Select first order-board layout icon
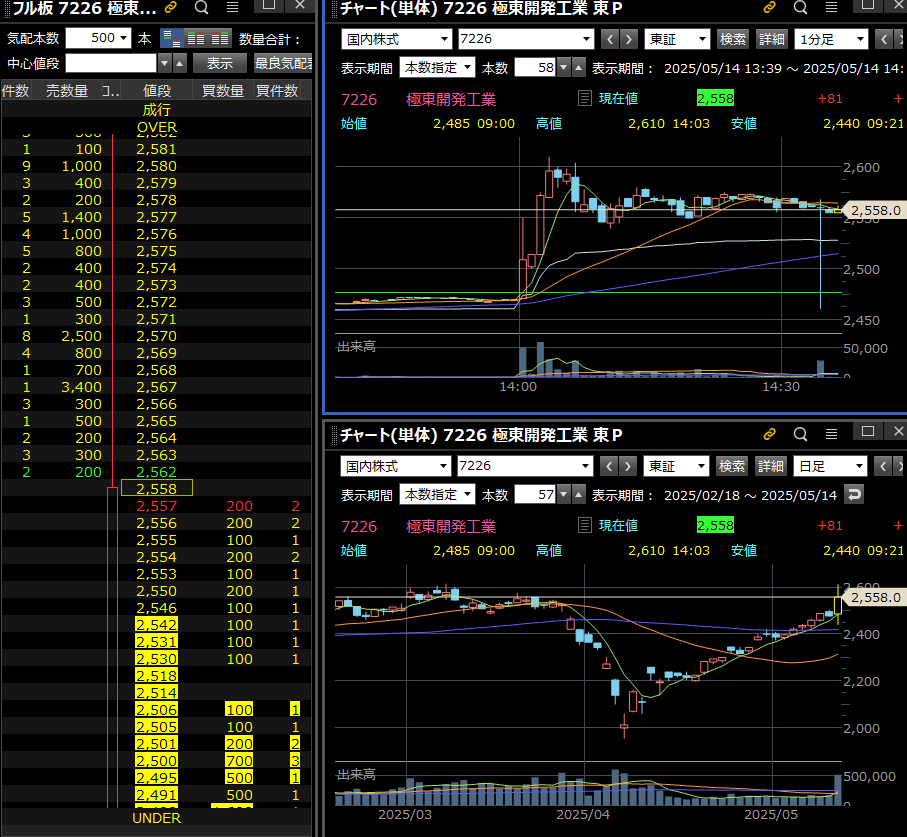 [x=171, y=39]
